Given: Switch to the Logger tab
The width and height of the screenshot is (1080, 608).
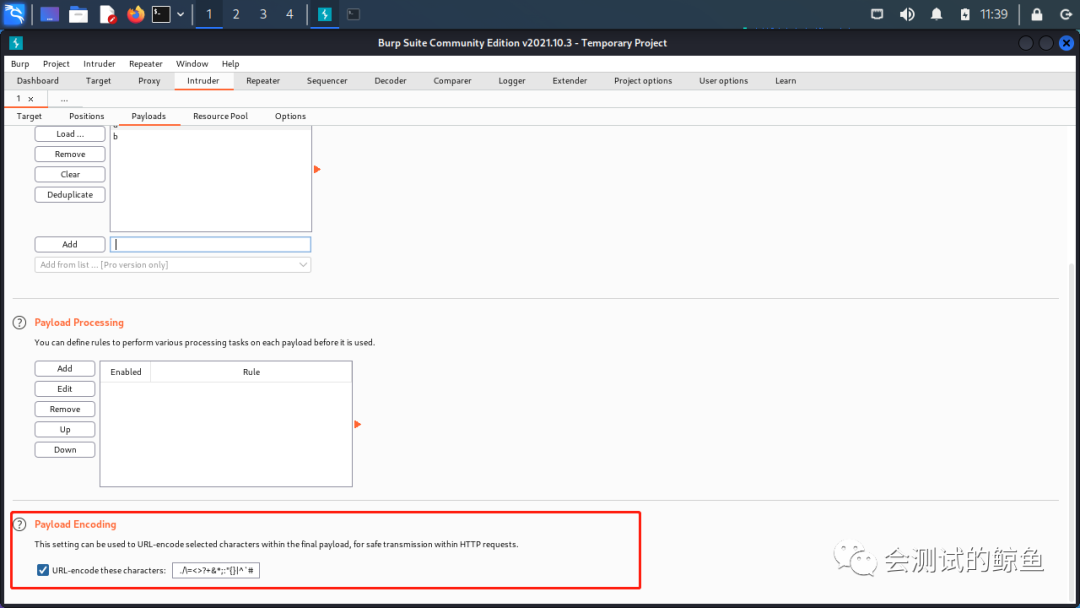Looking at the screenshot, I should (512, 81).
